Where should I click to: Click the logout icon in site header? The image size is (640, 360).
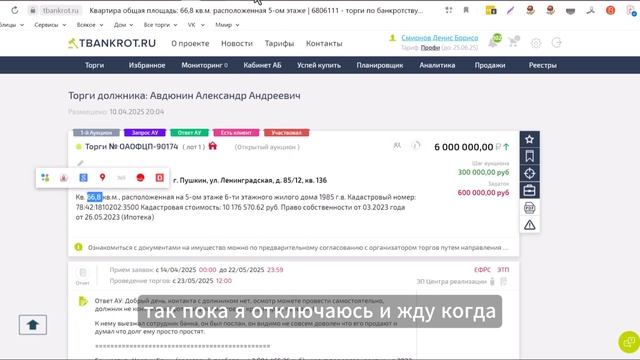coord(556,42)
